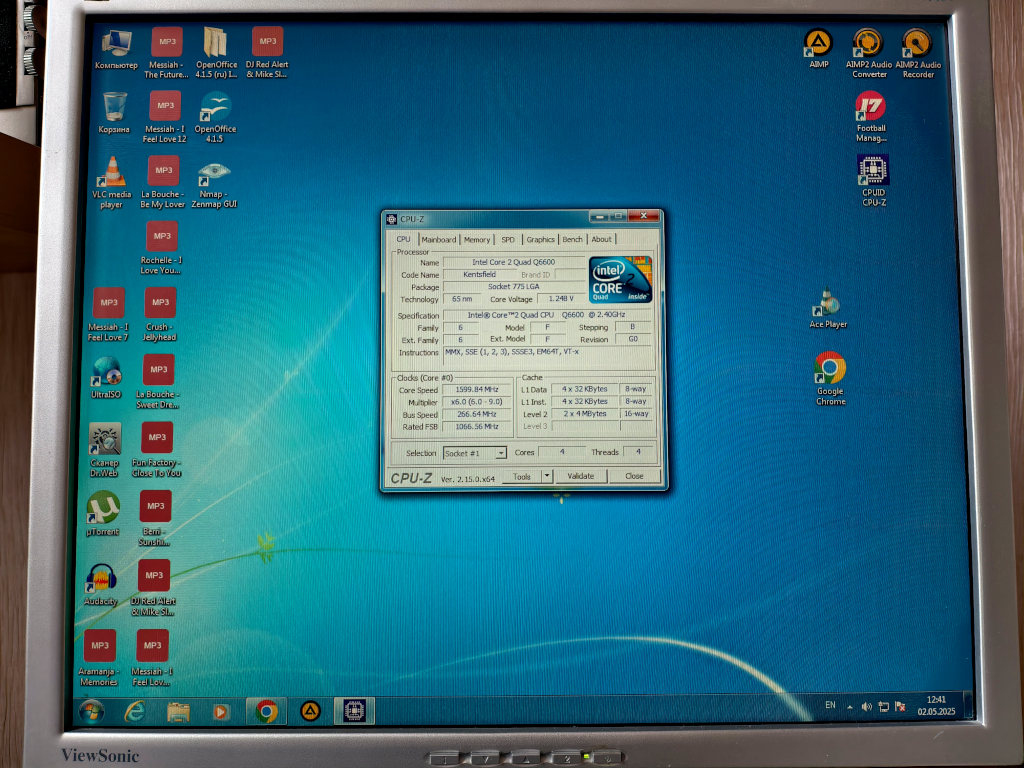This screenshot has height=768, width=1024.
Task: Select the La Bouche - Sweet Dreams MP3 file
Action: pyautogui.click(x=157, y=382)
